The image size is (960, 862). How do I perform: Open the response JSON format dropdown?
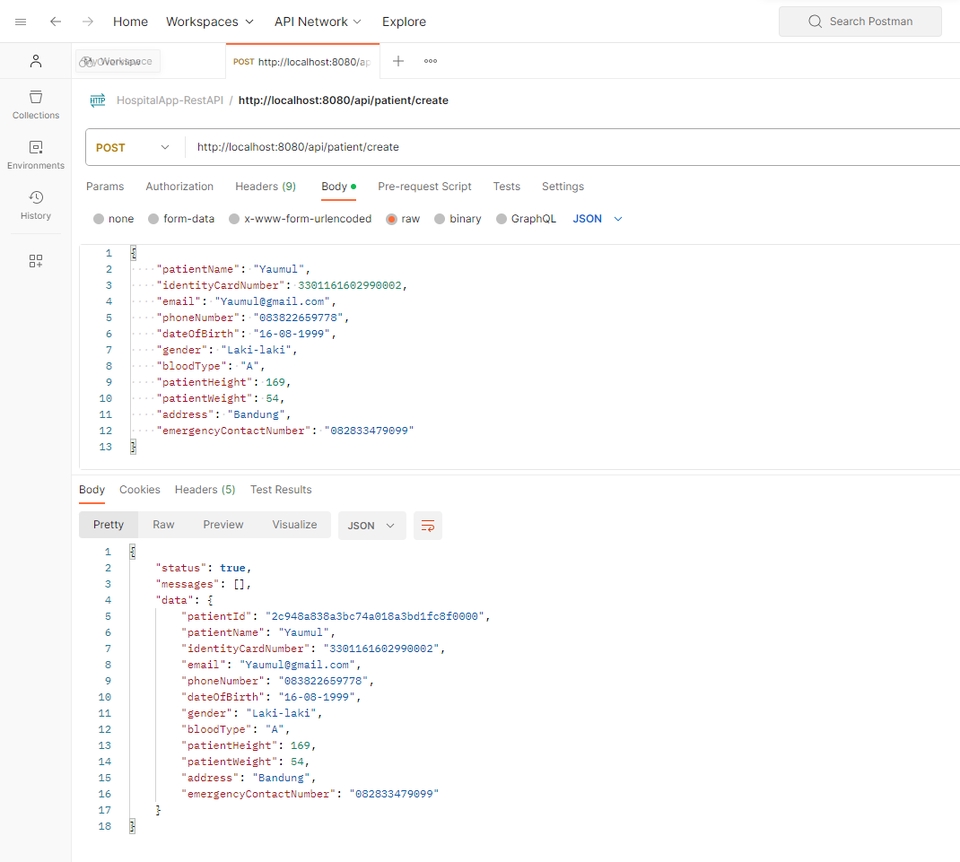tap(372, 526)
